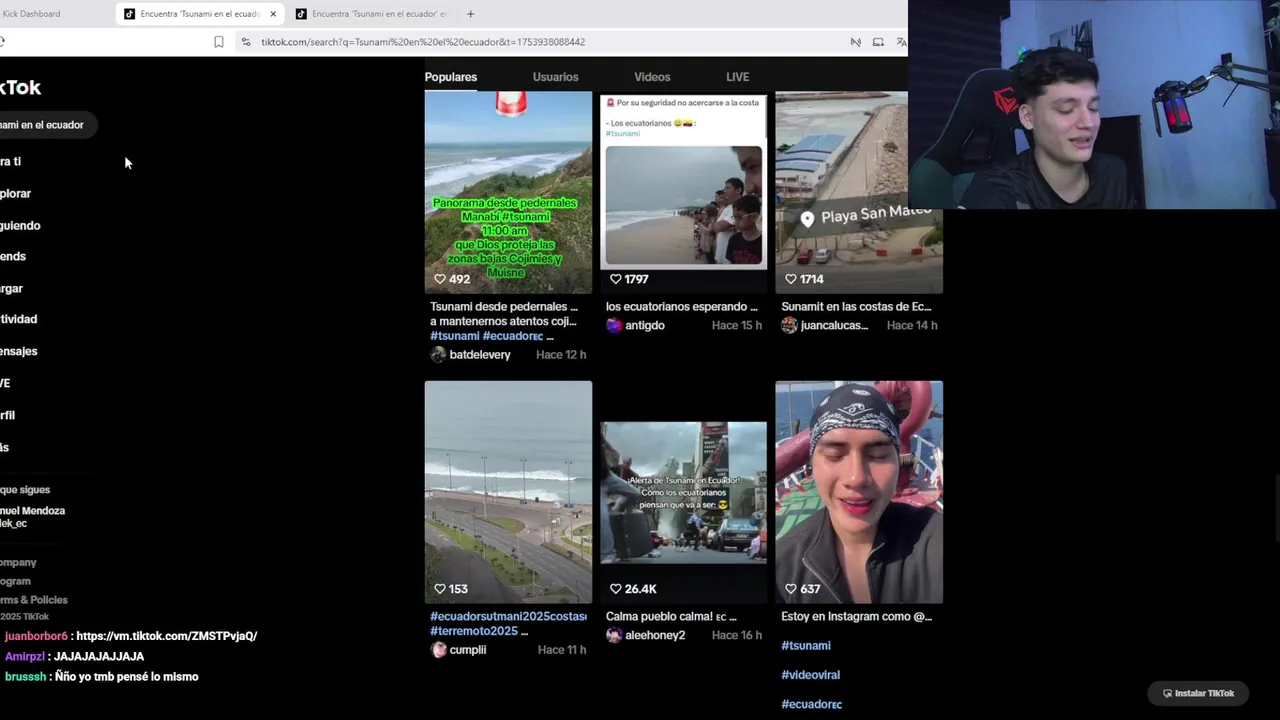The width and height of the screenshot is (1280, 720).
Task: Click the #terremoto2025 hashtag link
Action: [473, 631]
